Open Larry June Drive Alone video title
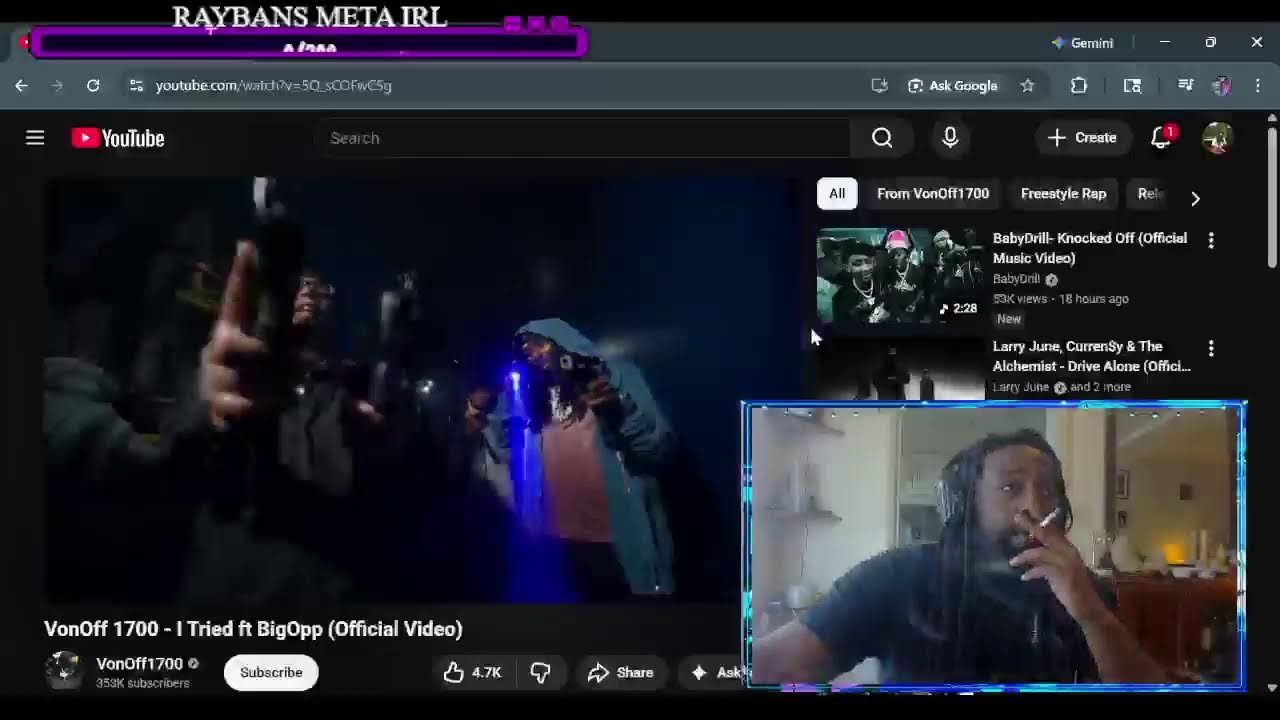This screenshot has width=1280, height=720. pyautogui.click(x=1091, y=356)
